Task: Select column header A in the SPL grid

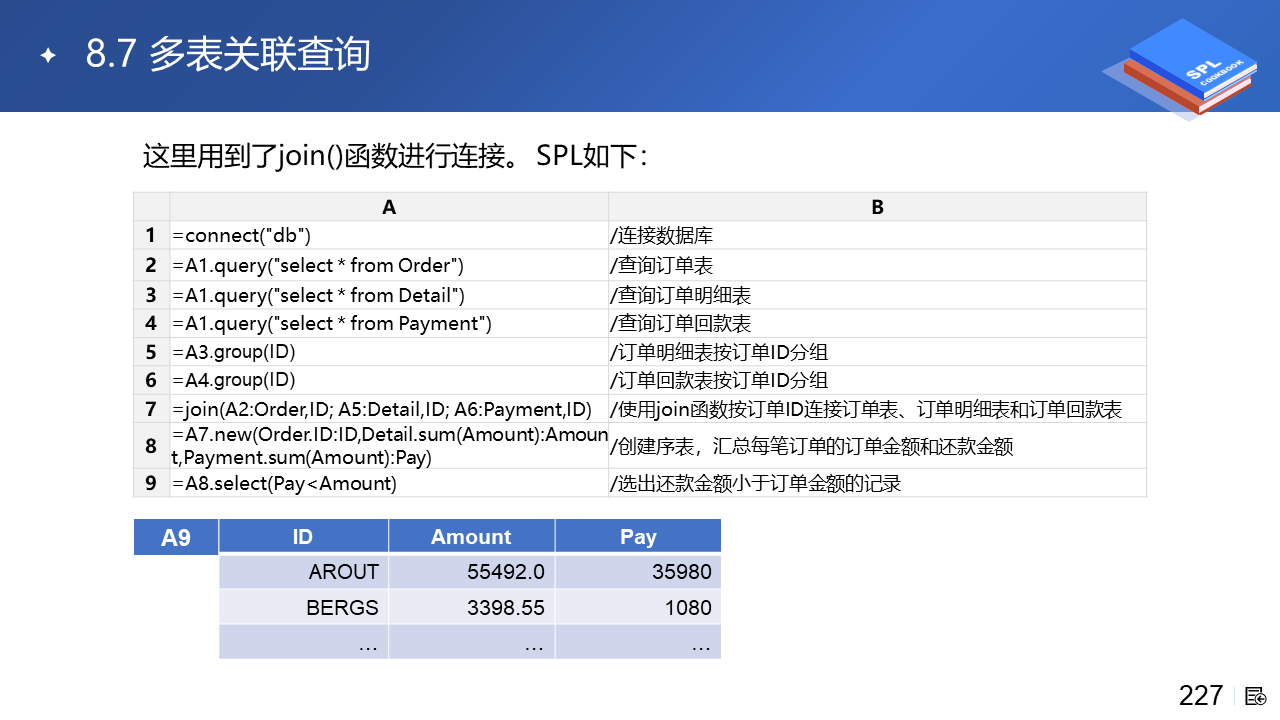Action: pyautogui.click(x=389, y=207)
